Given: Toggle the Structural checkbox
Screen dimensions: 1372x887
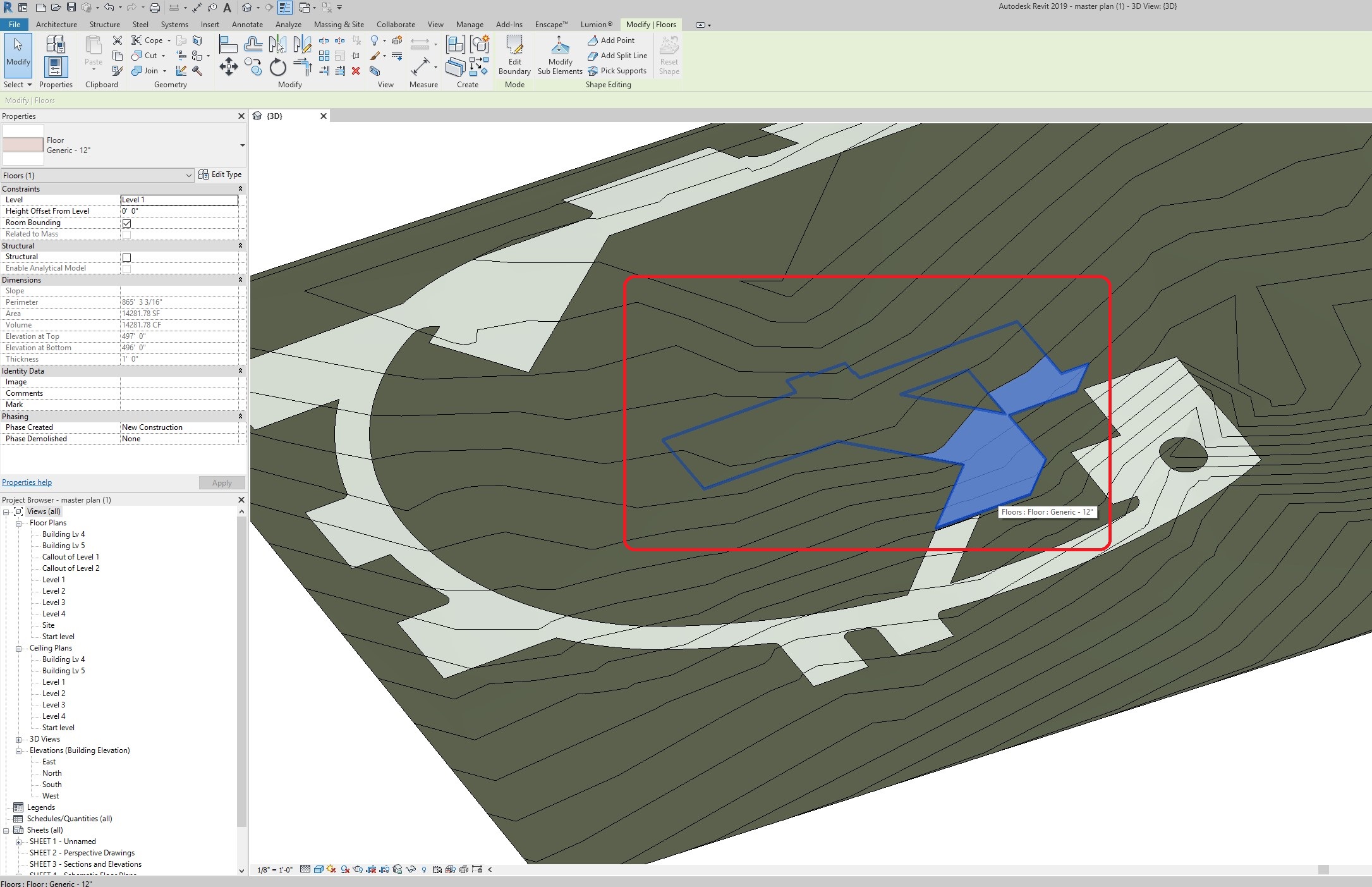Looking at the screenshot, I should click(126, 257).
